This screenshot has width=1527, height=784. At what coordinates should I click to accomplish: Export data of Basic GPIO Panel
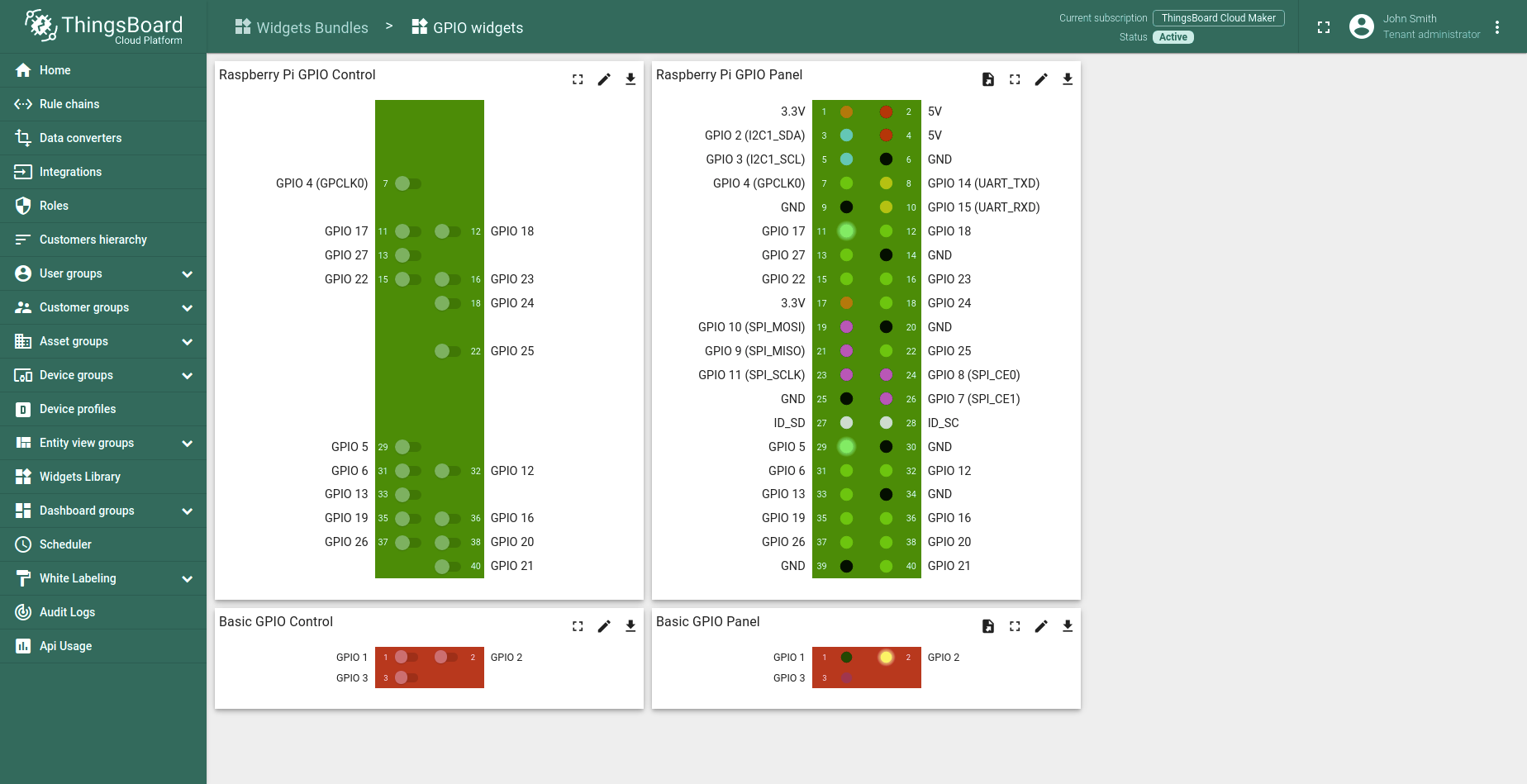[x=988, y=626]
